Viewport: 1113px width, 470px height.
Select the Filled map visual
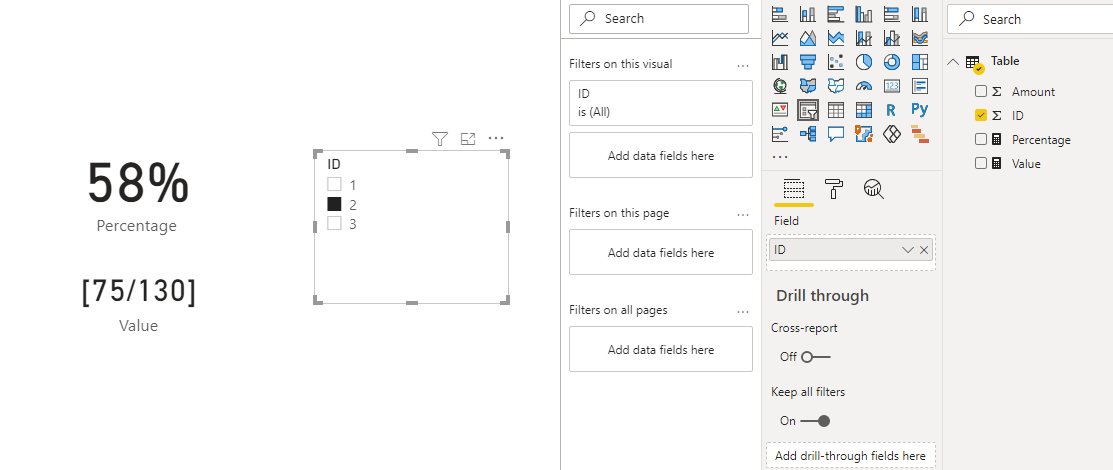(808, 86)
